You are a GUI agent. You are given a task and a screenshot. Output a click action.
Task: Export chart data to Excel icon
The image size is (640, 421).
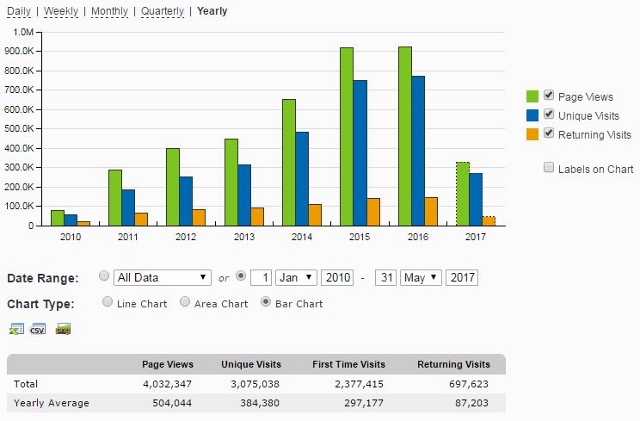click(16, 329)
